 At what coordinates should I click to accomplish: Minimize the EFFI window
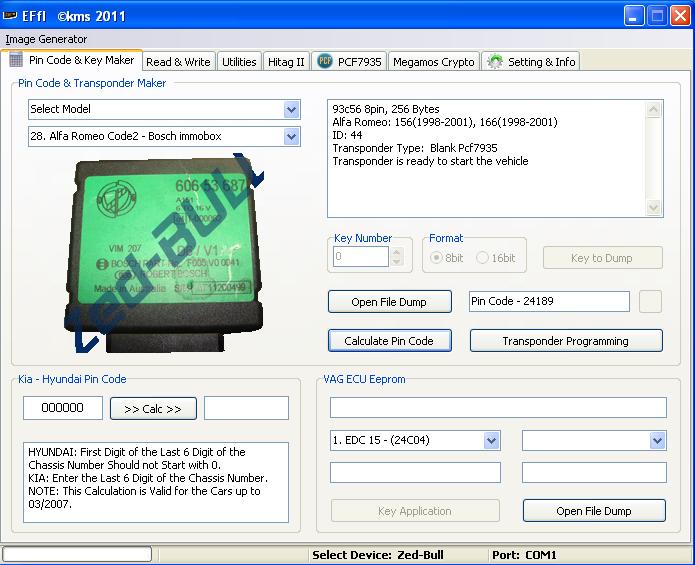pyautogui.click(x=634, y=16)
